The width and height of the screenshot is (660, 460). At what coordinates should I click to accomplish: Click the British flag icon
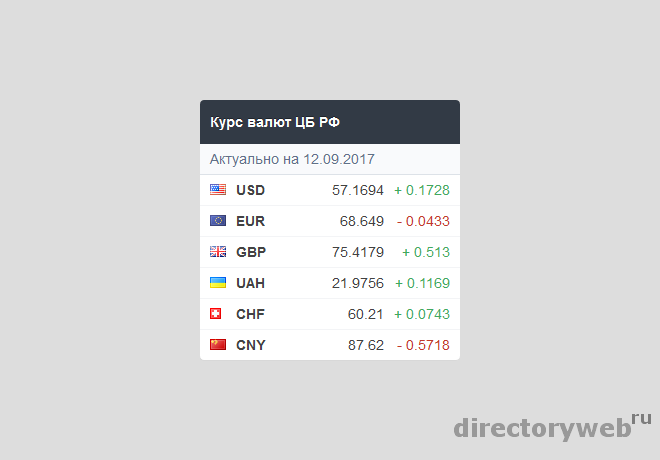(x=218, y=251)
